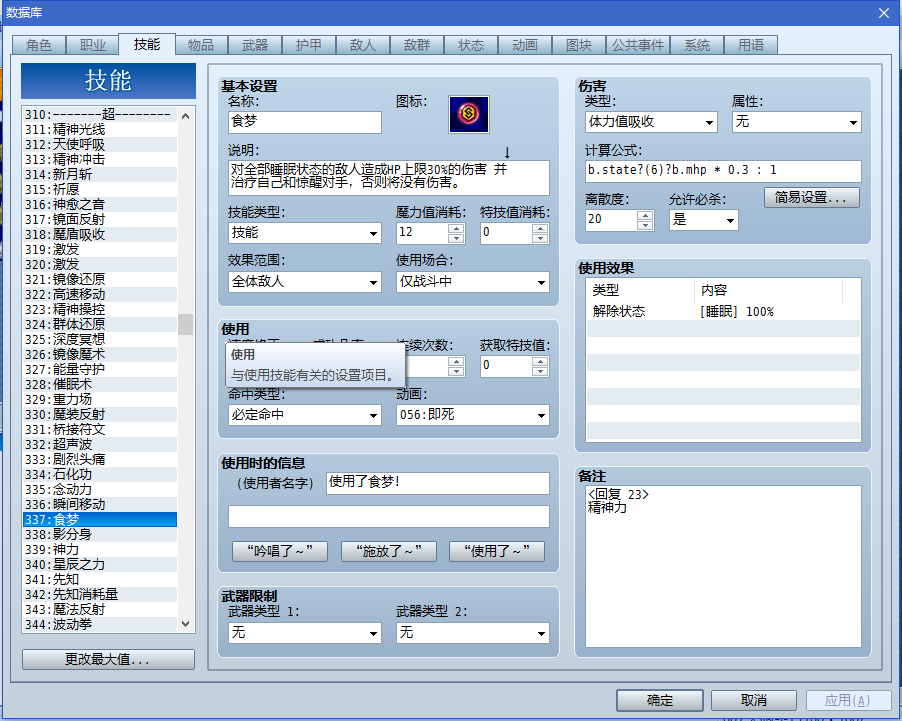Open the 属性 dropdown

coord(797,122)
